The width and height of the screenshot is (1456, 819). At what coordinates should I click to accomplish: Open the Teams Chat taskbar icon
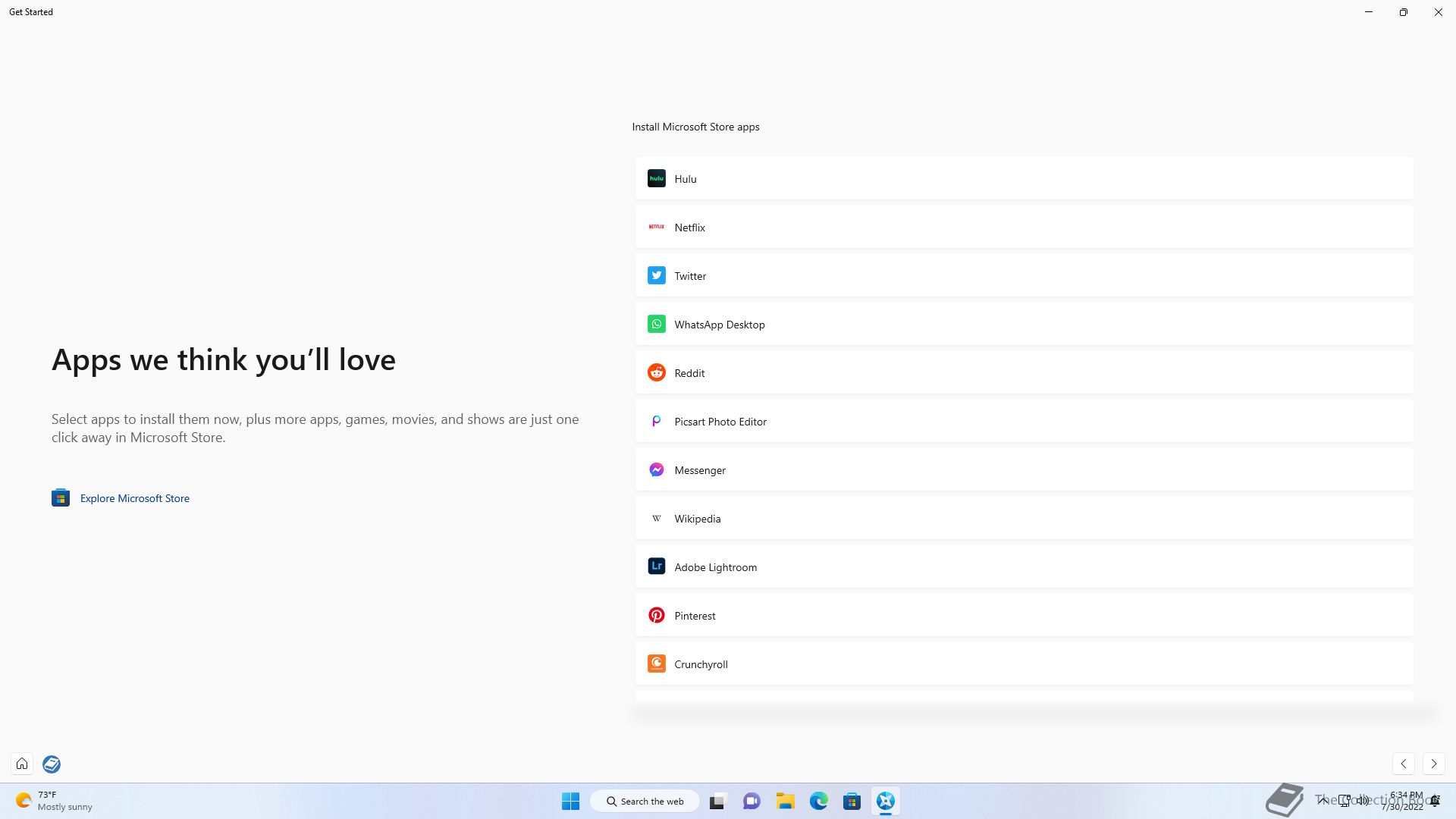coord(752,801)
